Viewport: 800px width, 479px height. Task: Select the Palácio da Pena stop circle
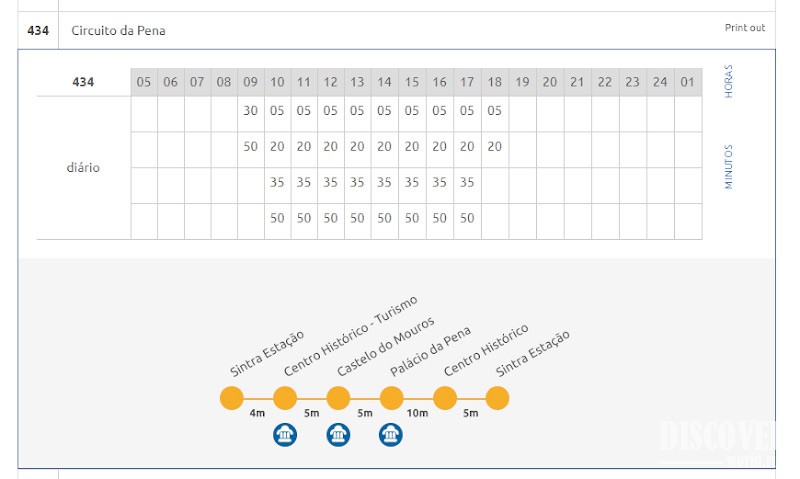391,398
